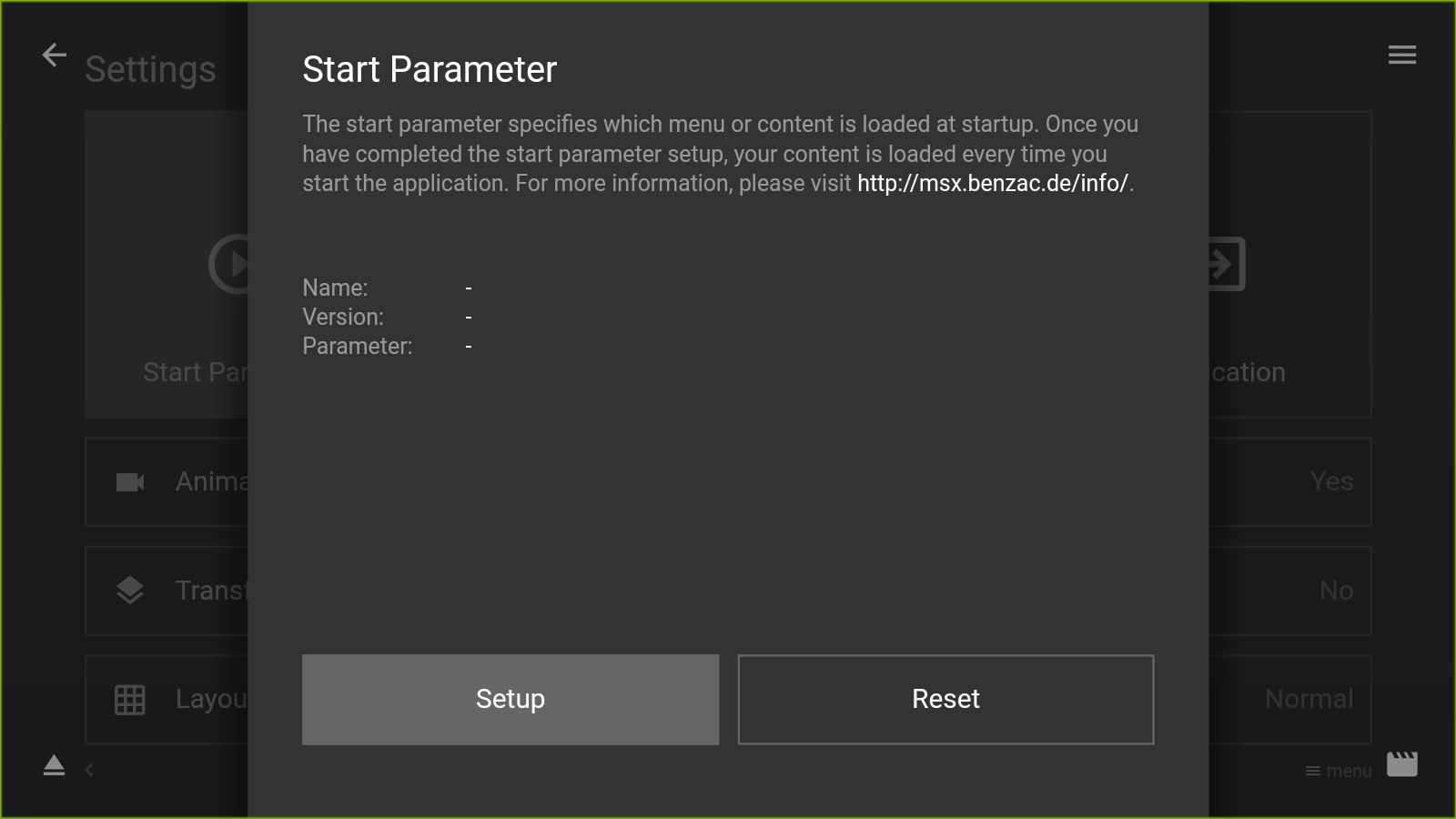Click the Layout grid icon

tap(130, 699)
